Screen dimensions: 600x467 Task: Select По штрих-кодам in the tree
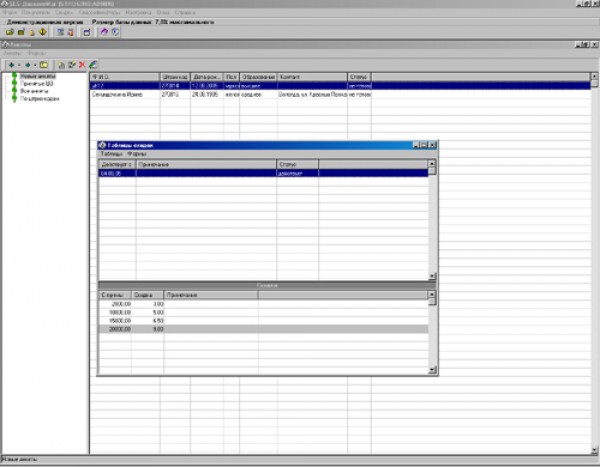point(40,99)
